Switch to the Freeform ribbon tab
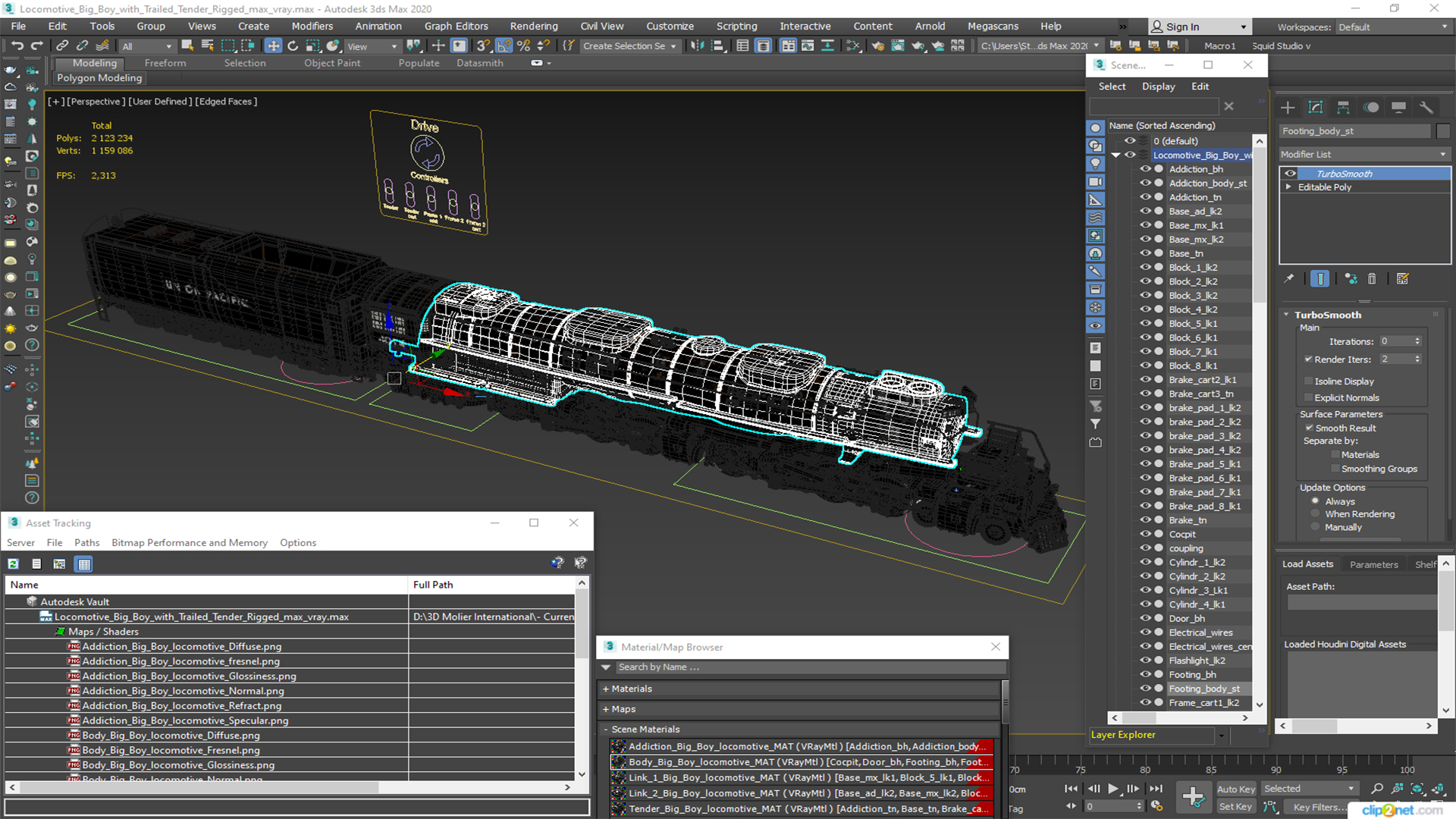Screen dimensions: 1456x819 (x=165, y=63)
